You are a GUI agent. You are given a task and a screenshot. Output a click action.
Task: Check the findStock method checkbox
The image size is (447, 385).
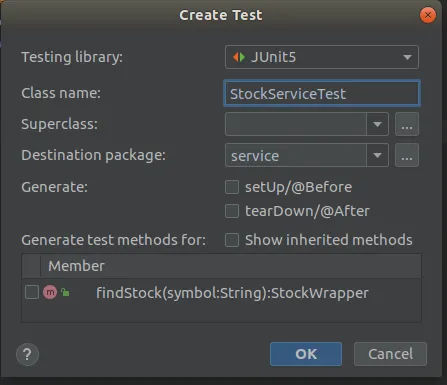(32, 292)
